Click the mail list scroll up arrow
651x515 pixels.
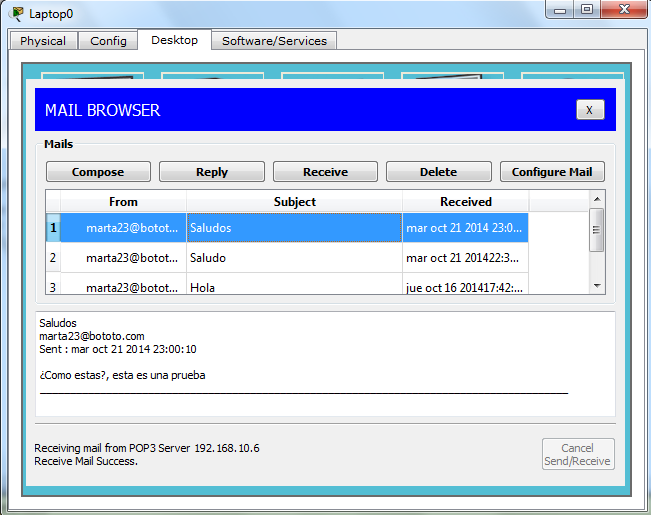coord(597,199)
